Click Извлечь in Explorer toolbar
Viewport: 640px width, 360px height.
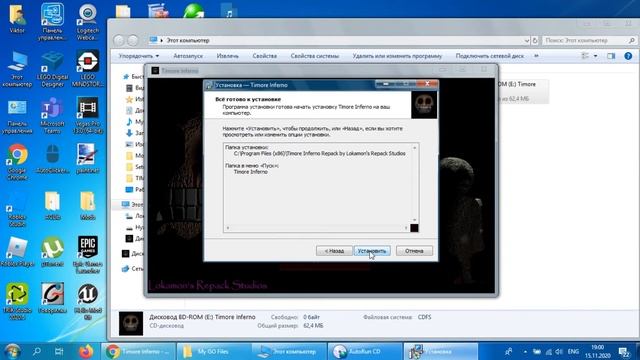(227, 56)
